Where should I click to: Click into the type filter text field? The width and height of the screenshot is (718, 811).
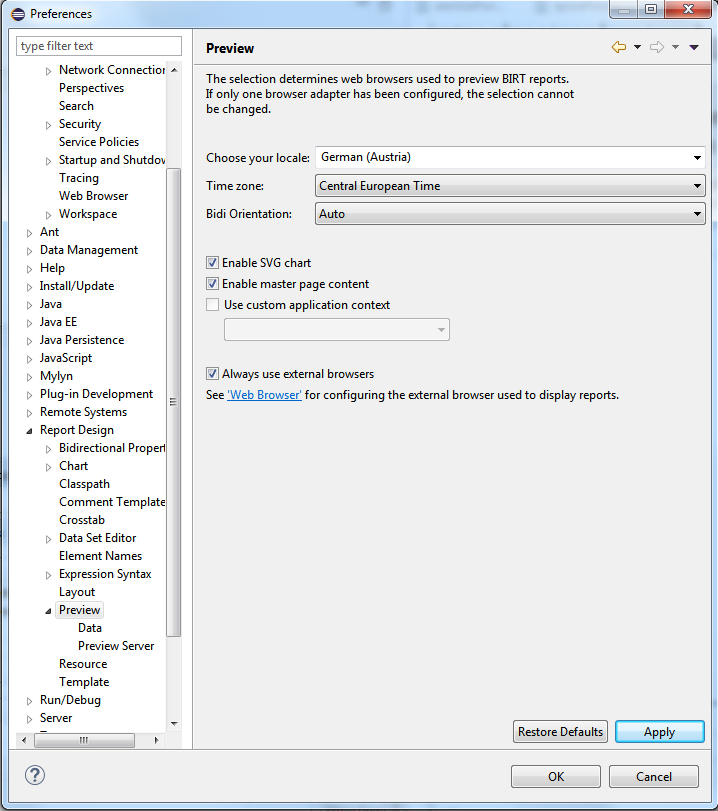tap(99, 46)
